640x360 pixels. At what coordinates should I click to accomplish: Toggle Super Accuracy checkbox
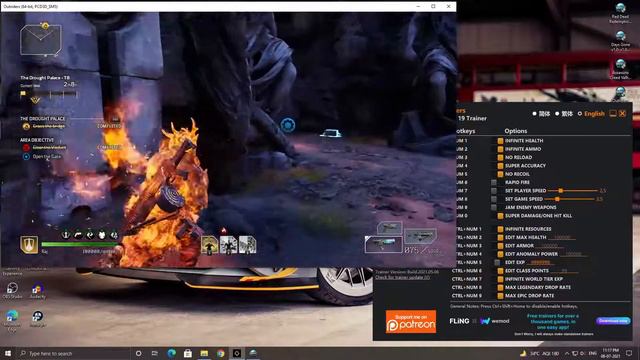click(500, 166)
